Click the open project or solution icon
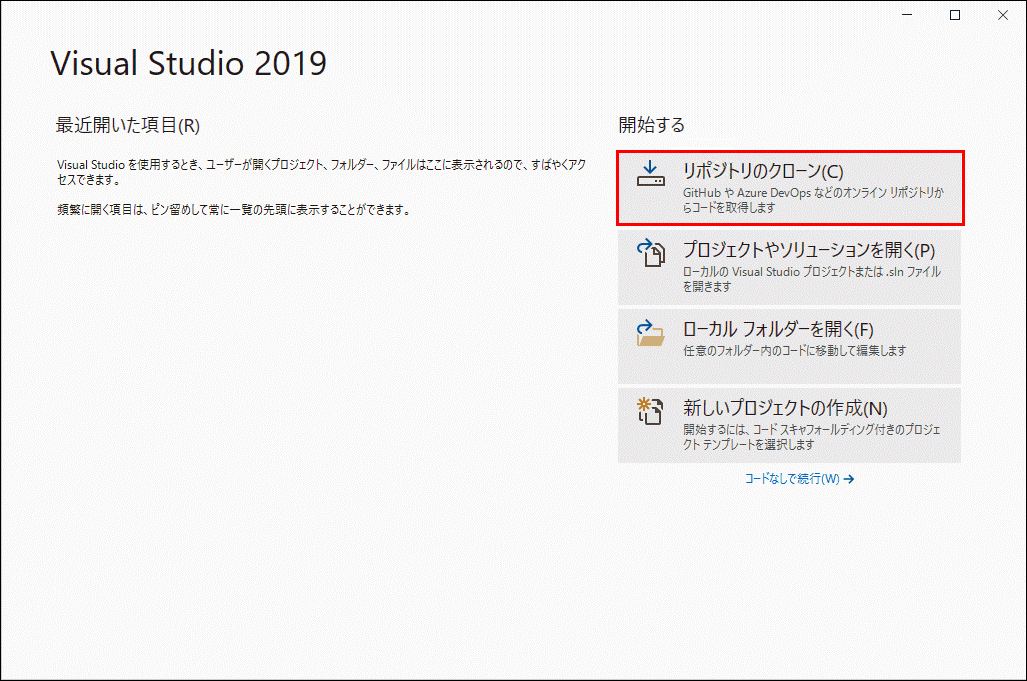This screenshot has height=681, width=1027. click(650, 253)
